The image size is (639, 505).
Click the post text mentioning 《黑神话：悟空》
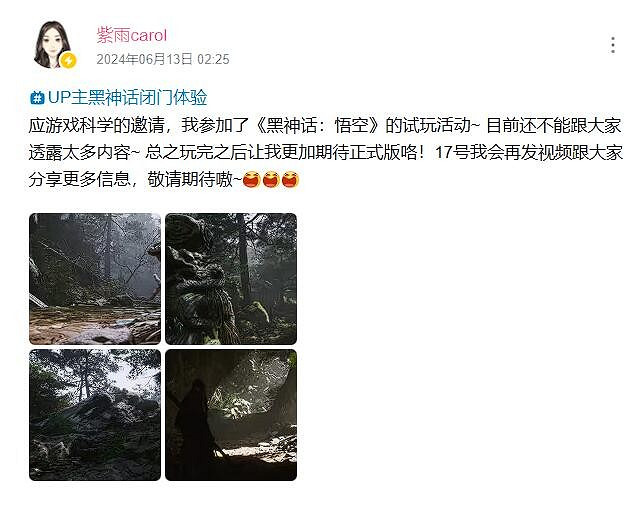(x=319, y=125)
